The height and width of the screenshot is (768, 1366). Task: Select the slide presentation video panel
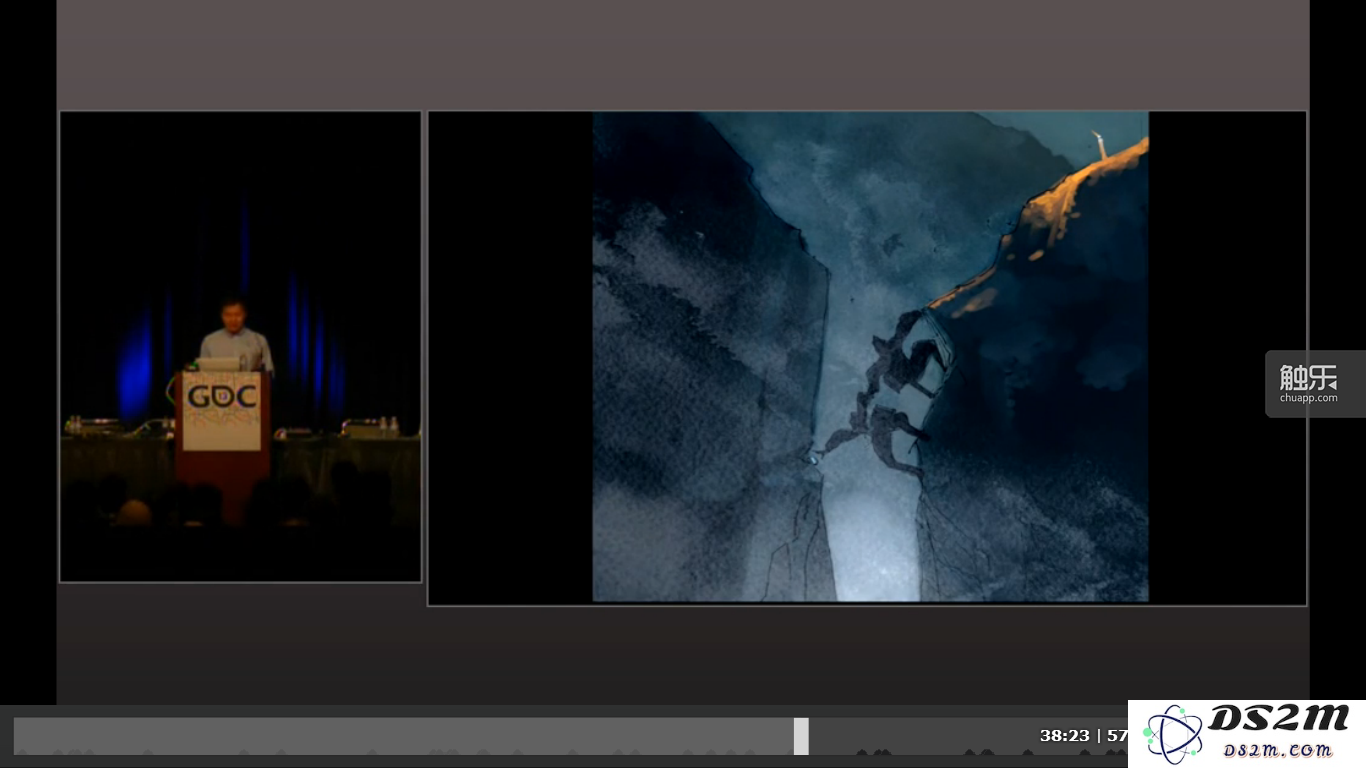[867, 358]
